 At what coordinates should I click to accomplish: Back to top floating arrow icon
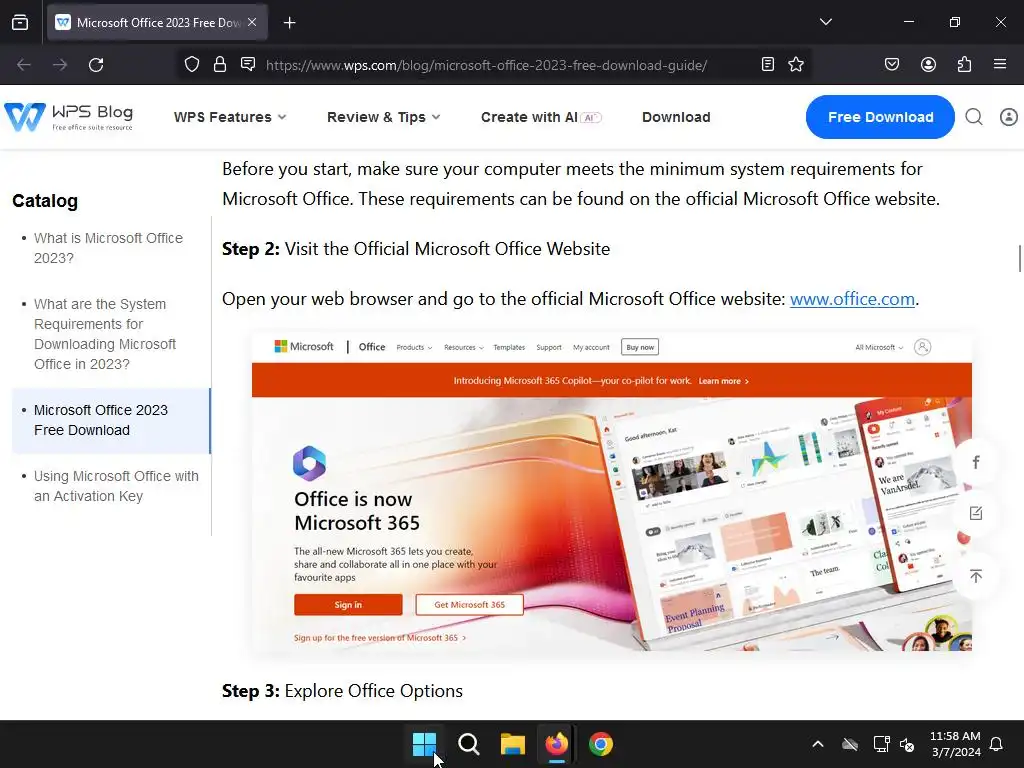(x=976, y=576)
